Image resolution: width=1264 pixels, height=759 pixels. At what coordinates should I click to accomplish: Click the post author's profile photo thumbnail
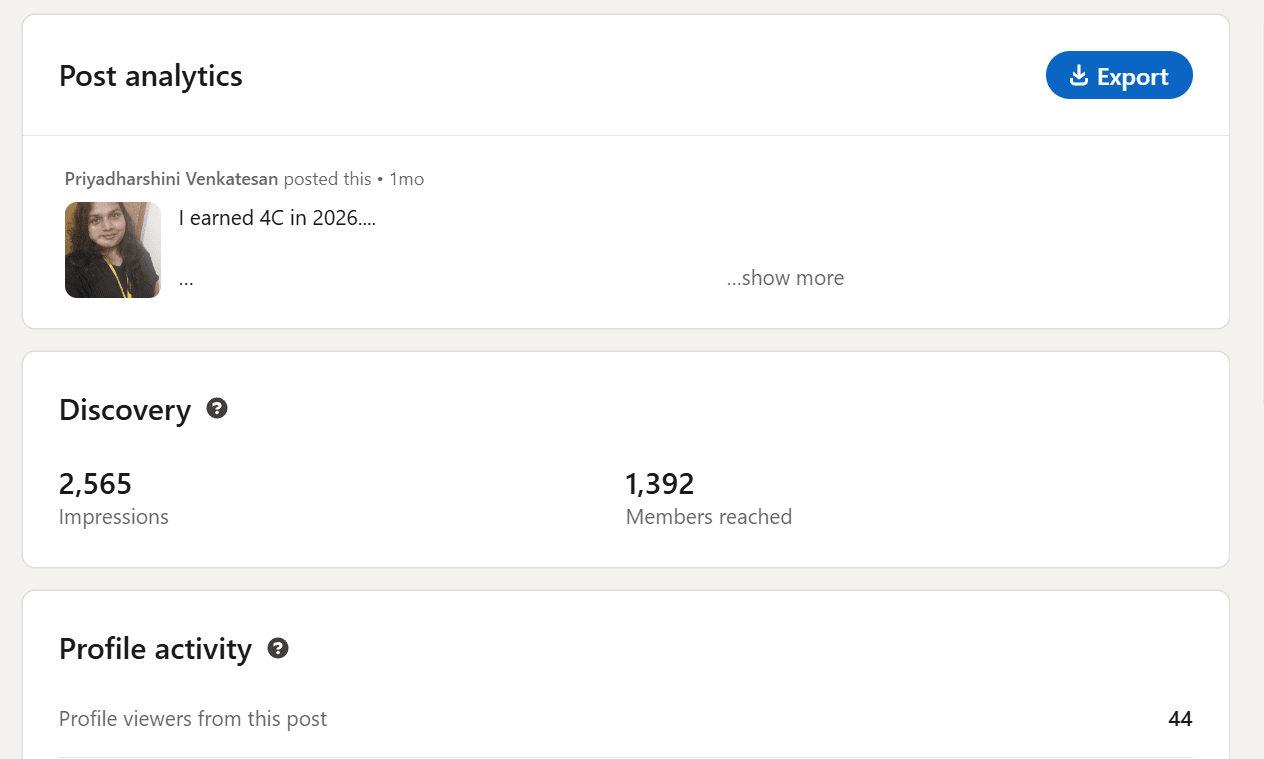[113, 250]
